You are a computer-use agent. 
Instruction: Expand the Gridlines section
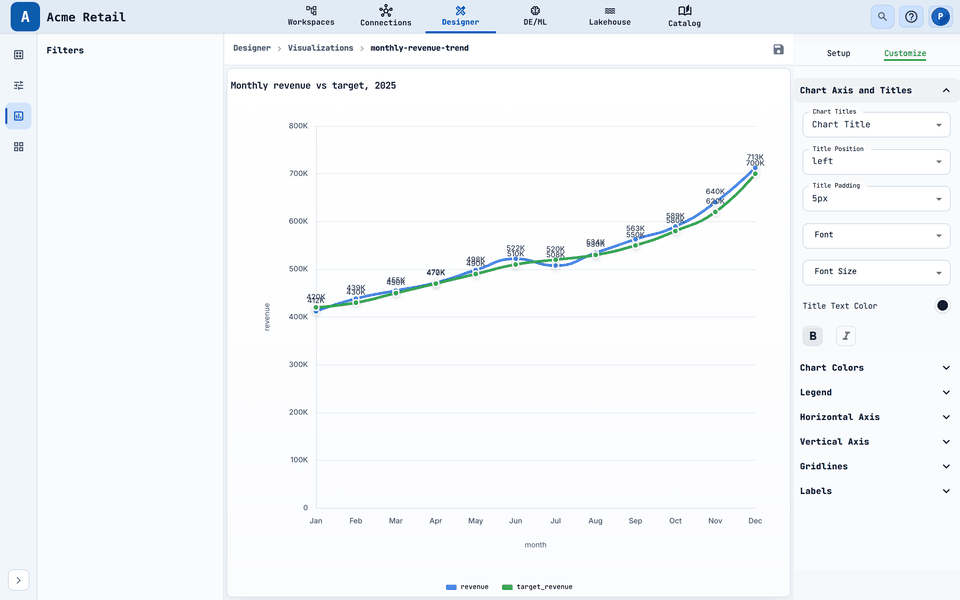click(876, 466)
